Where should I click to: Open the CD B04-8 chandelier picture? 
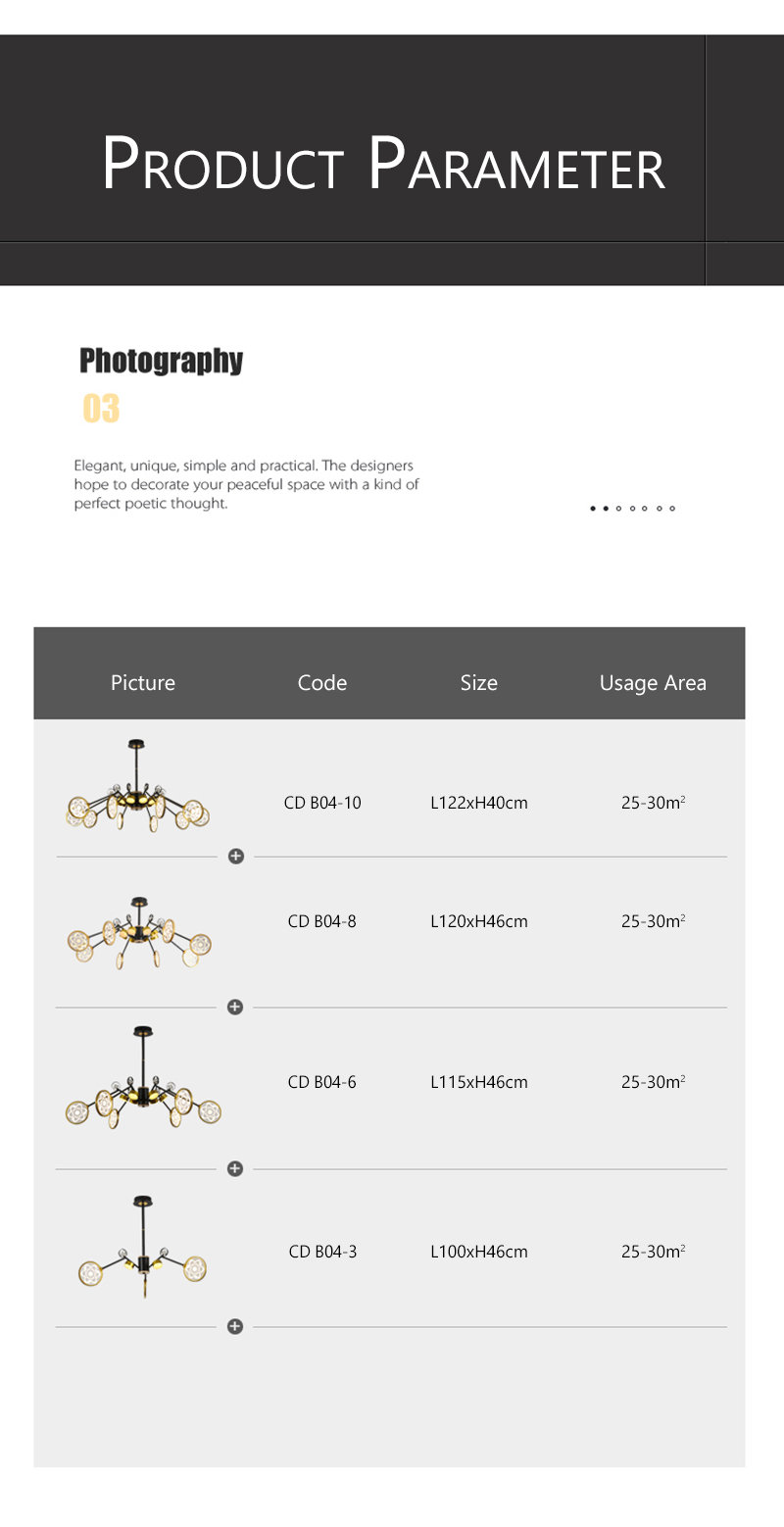[138, 931]
